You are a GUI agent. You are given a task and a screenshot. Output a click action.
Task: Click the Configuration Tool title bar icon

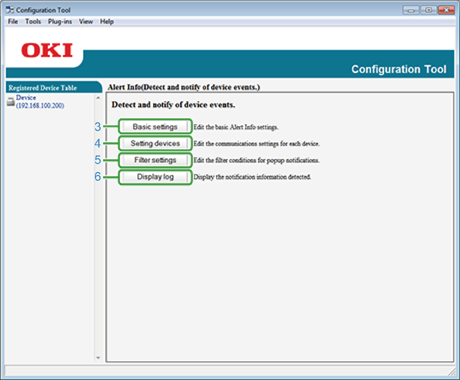point(10,10)
